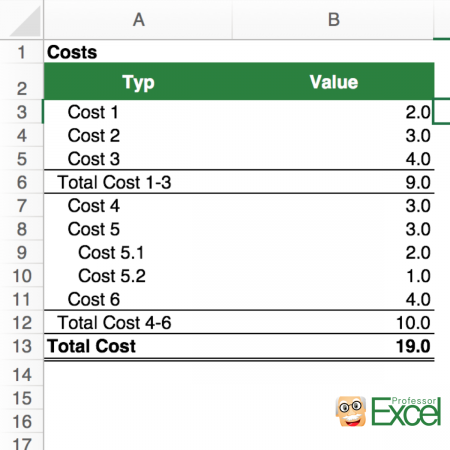This screenshot has height=450, width=450.
Task: Select the bold Total Cost cell
Action: 138,346
